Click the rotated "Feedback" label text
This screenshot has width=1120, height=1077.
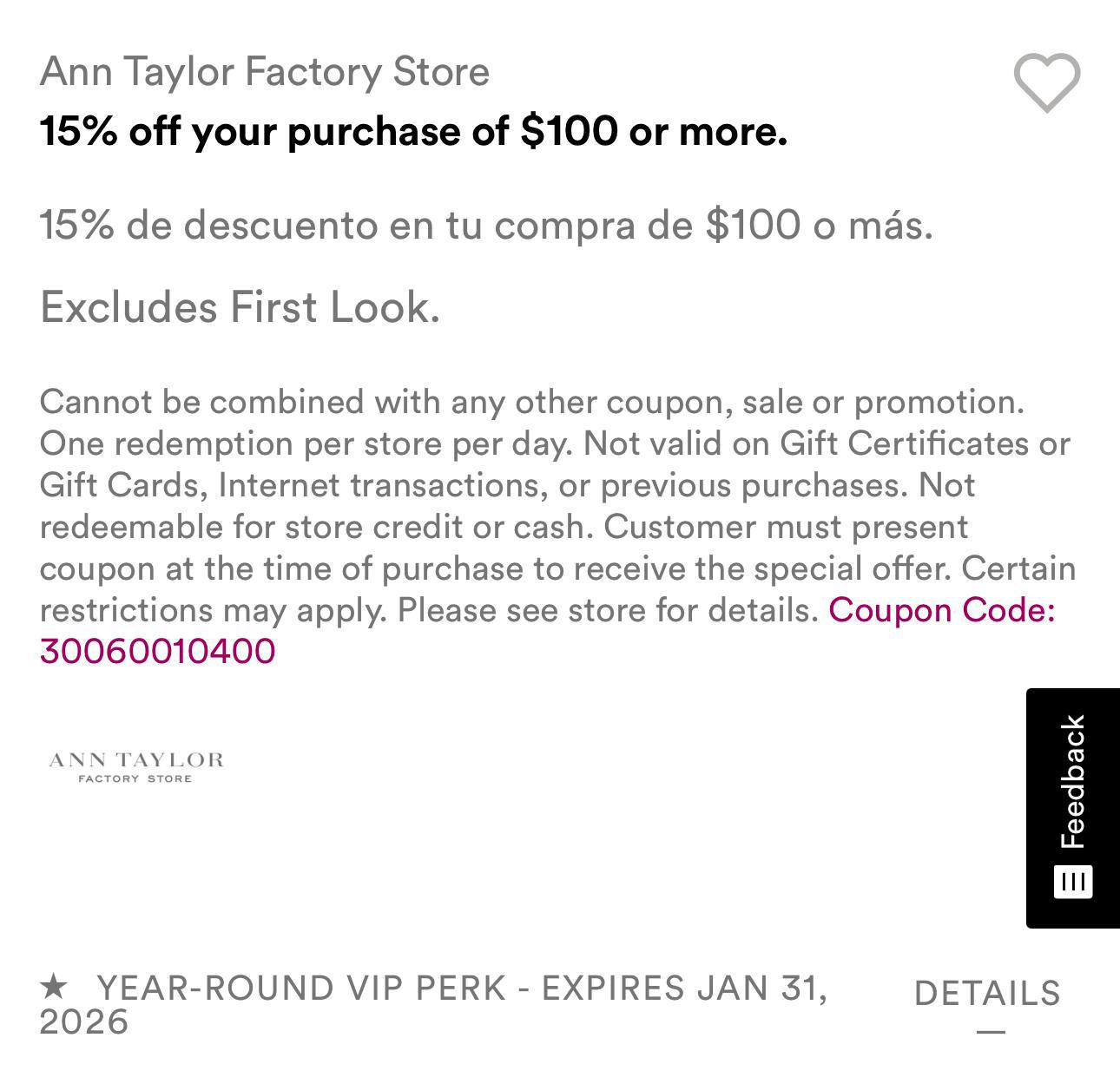click(1073, 781)
